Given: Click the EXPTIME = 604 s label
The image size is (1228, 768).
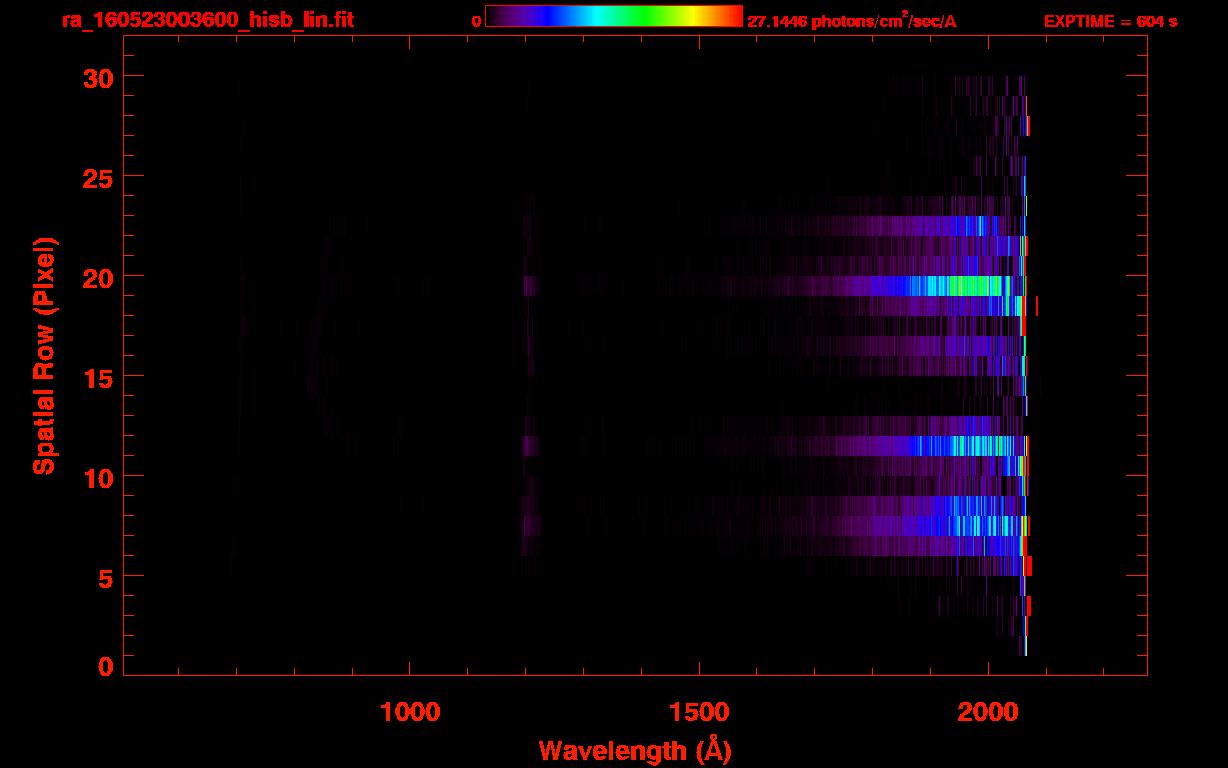Looking at the screenshot, I should [x=1110, y=21].
